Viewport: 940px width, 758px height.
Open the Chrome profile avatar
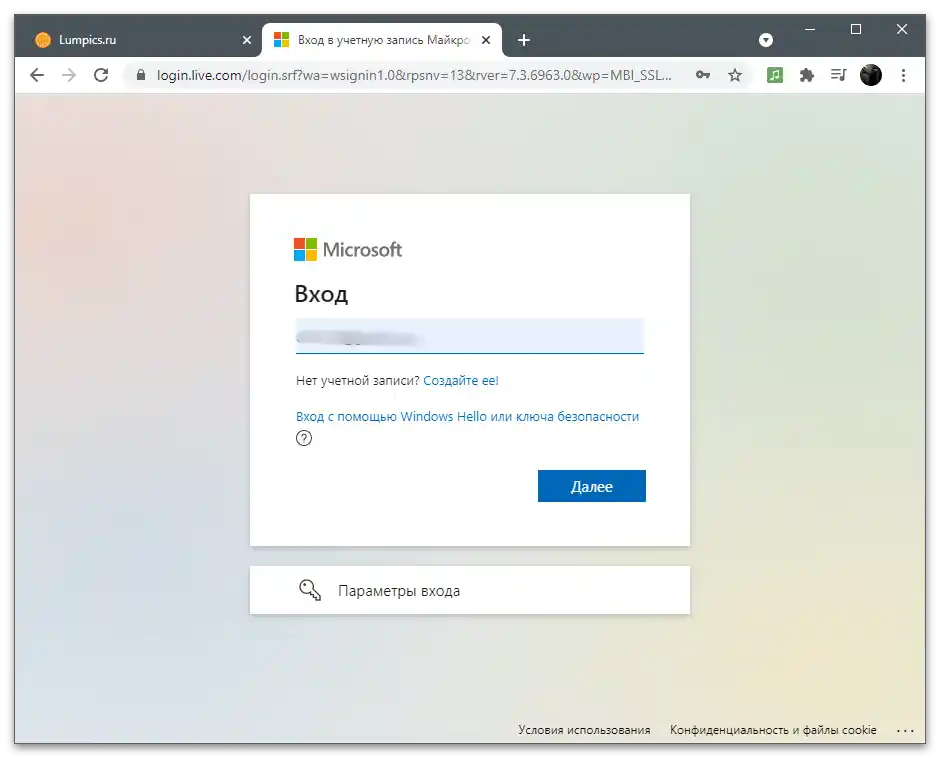pyautogui.click(x=870, y=75)
